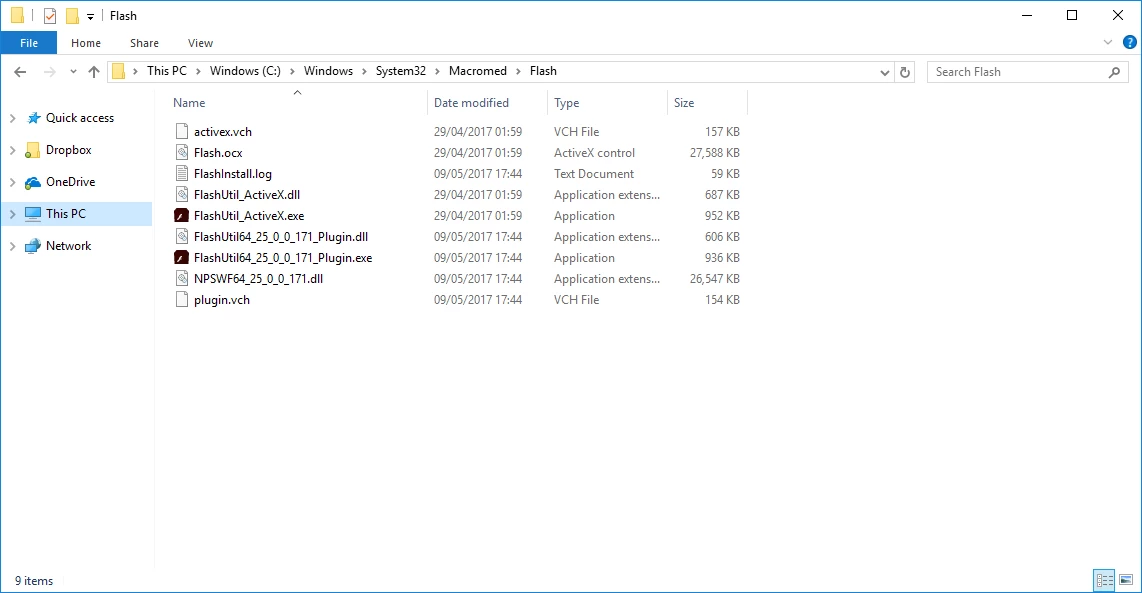Click the FlashInstall.log file icon
This screenshot has height=593, width=1142.
click(181, 173)
